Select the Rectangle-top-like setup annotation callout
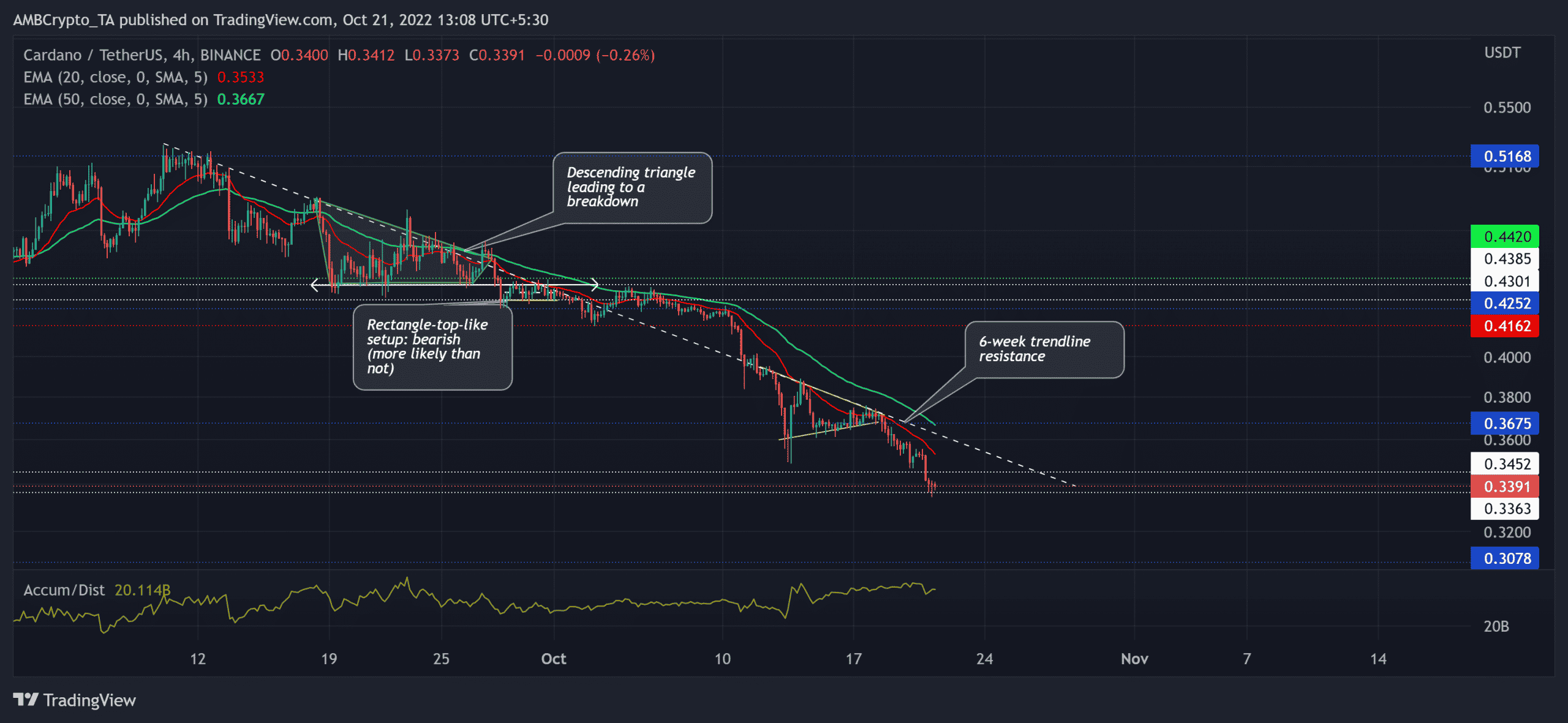 coord(432,347)
